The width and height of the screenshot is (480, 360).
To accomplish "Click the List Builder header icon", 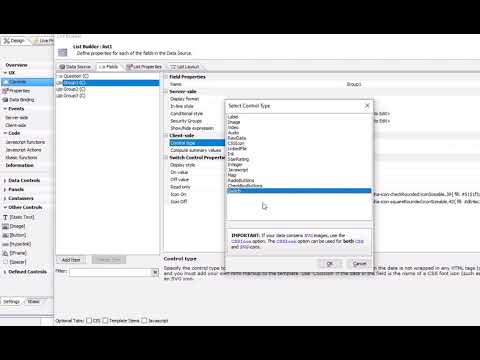I will pyautogui.click(x=63, y=52).
